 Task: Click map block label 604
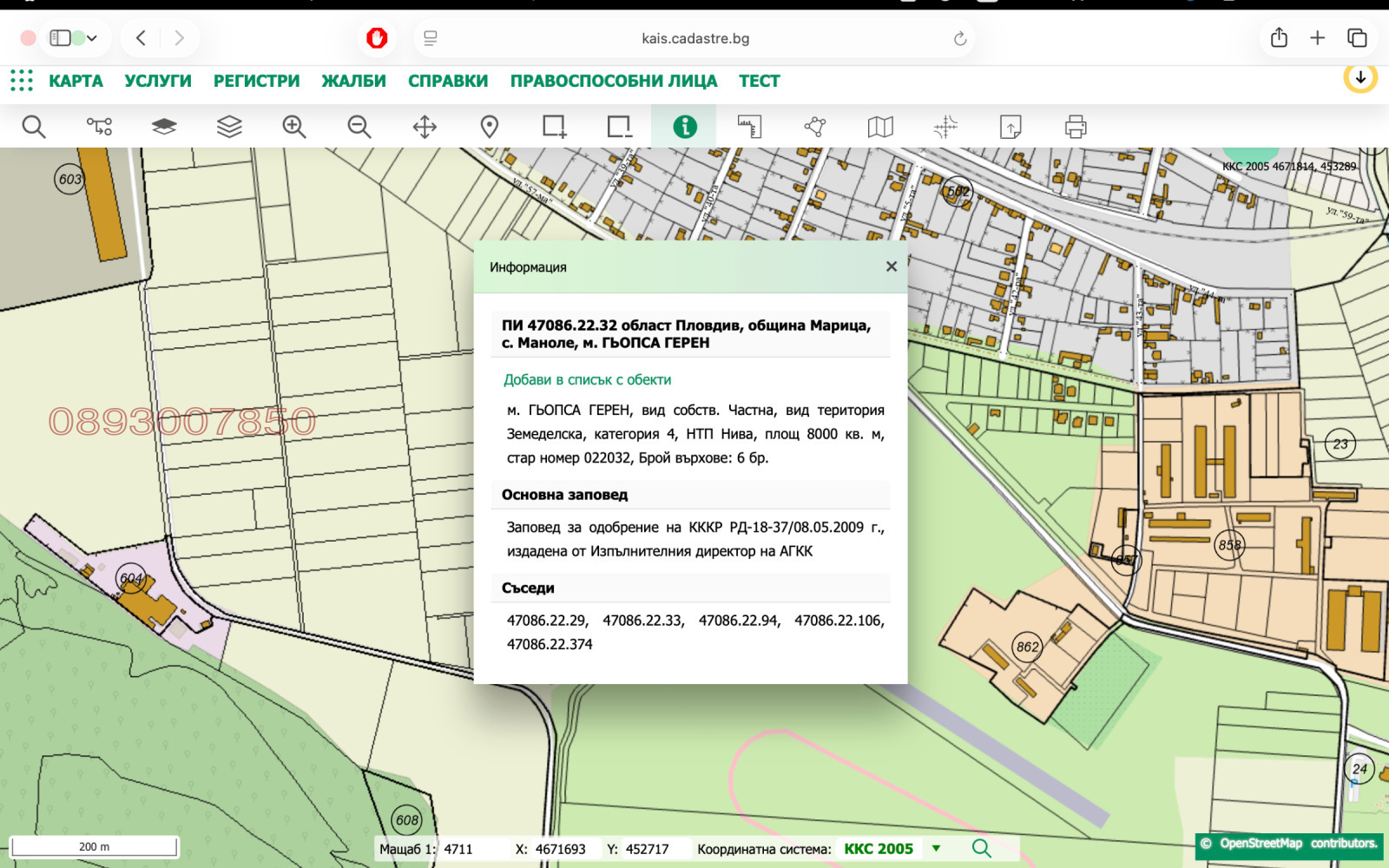coord(131,578)
